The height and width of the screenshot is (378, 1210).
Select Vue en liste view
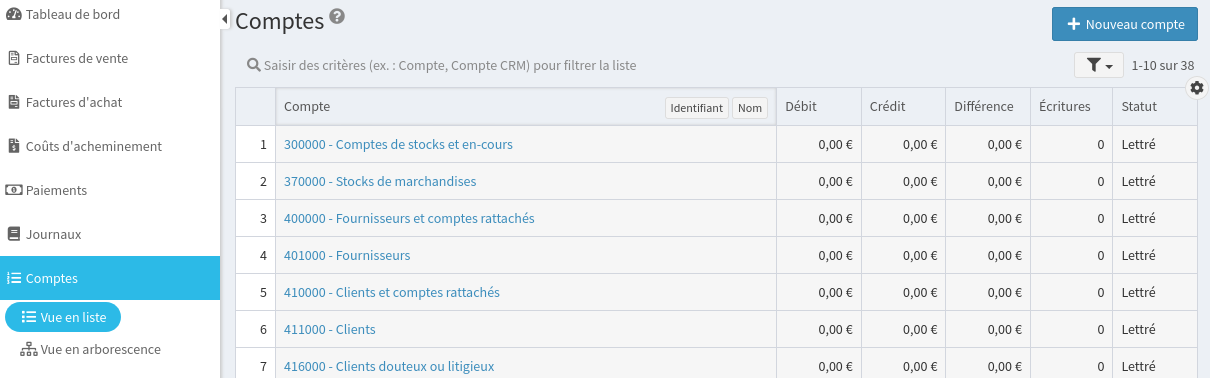point(63,317)
